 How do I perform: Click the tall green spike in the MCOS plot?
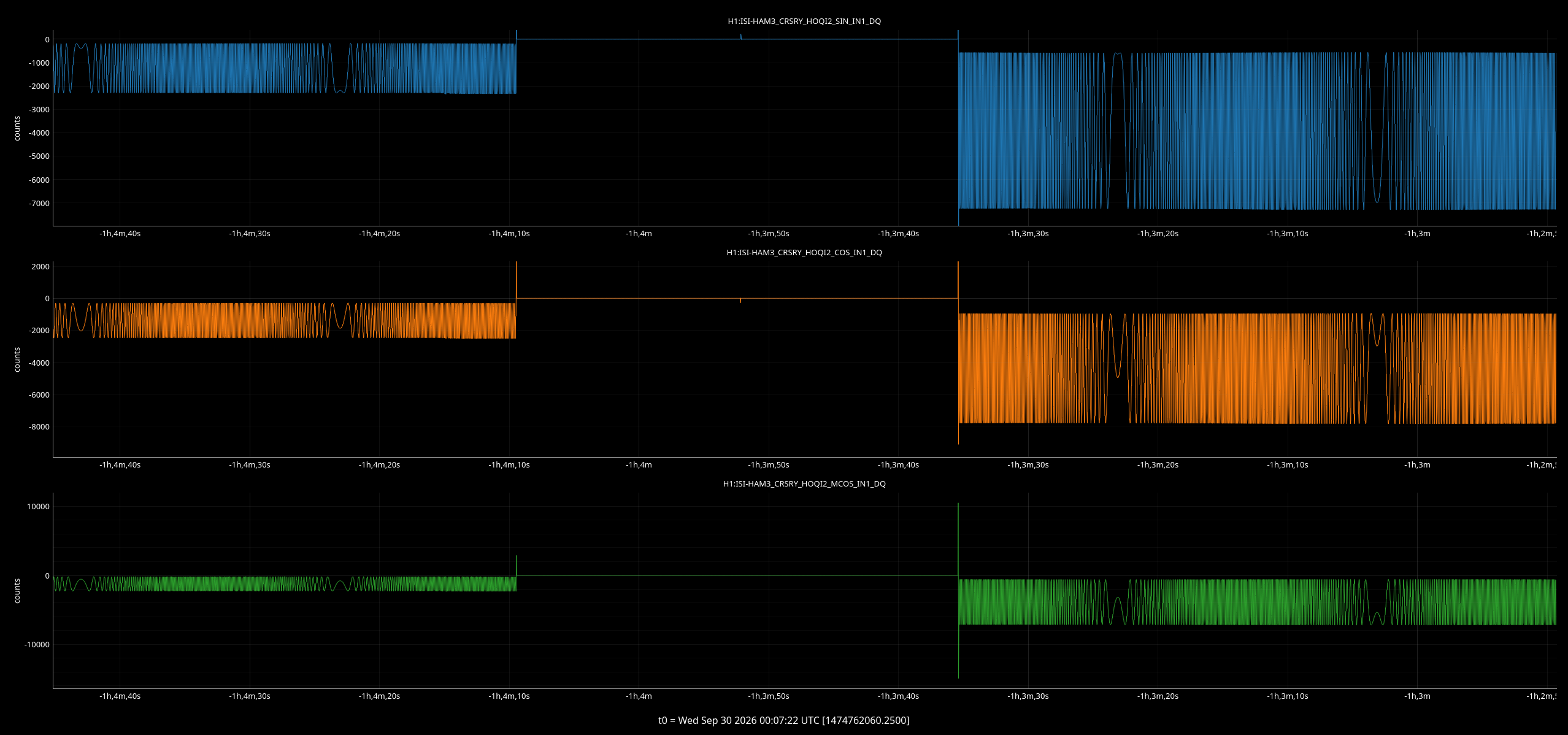[958, 590]
